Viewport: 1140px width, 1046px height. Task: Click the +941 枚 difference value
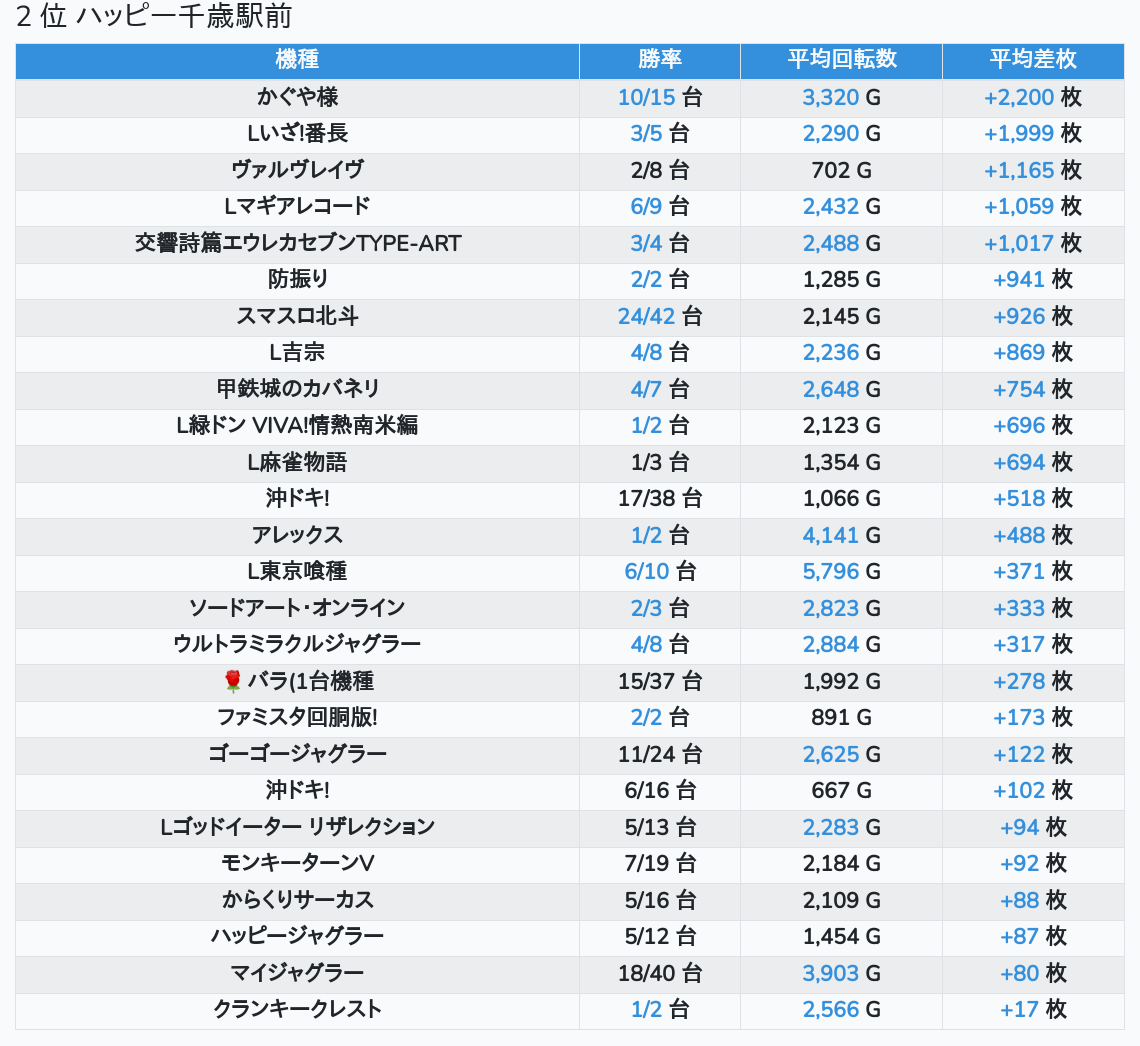point(1032,279)
